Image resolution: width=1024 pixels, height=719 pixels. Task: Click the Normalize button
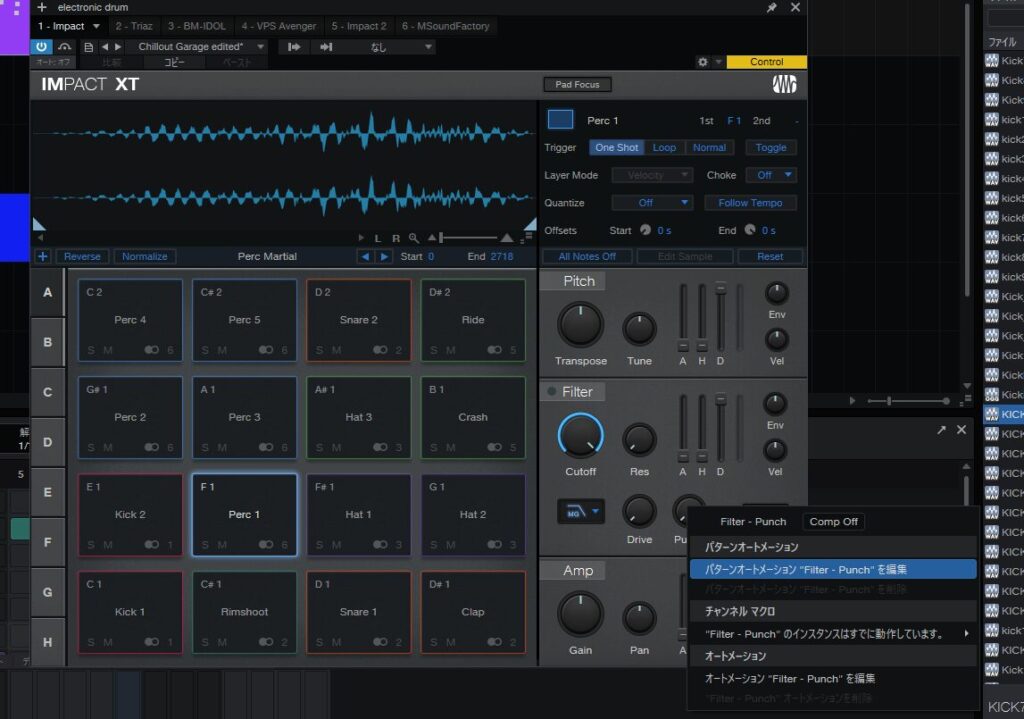[144, 257]
